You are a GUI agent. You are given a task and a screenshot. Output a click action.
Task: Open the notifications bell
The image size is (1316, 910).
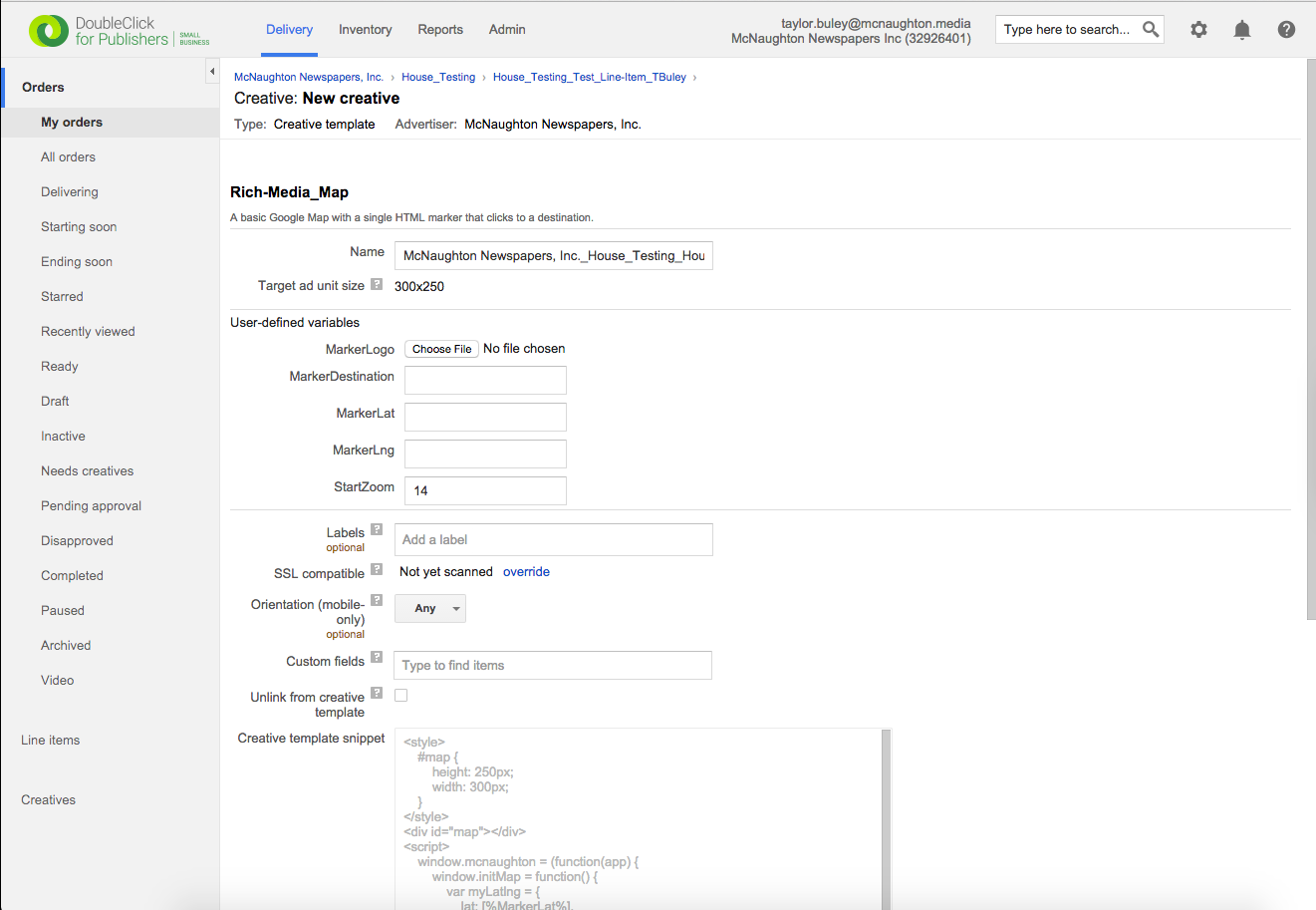click(1241, 30)
